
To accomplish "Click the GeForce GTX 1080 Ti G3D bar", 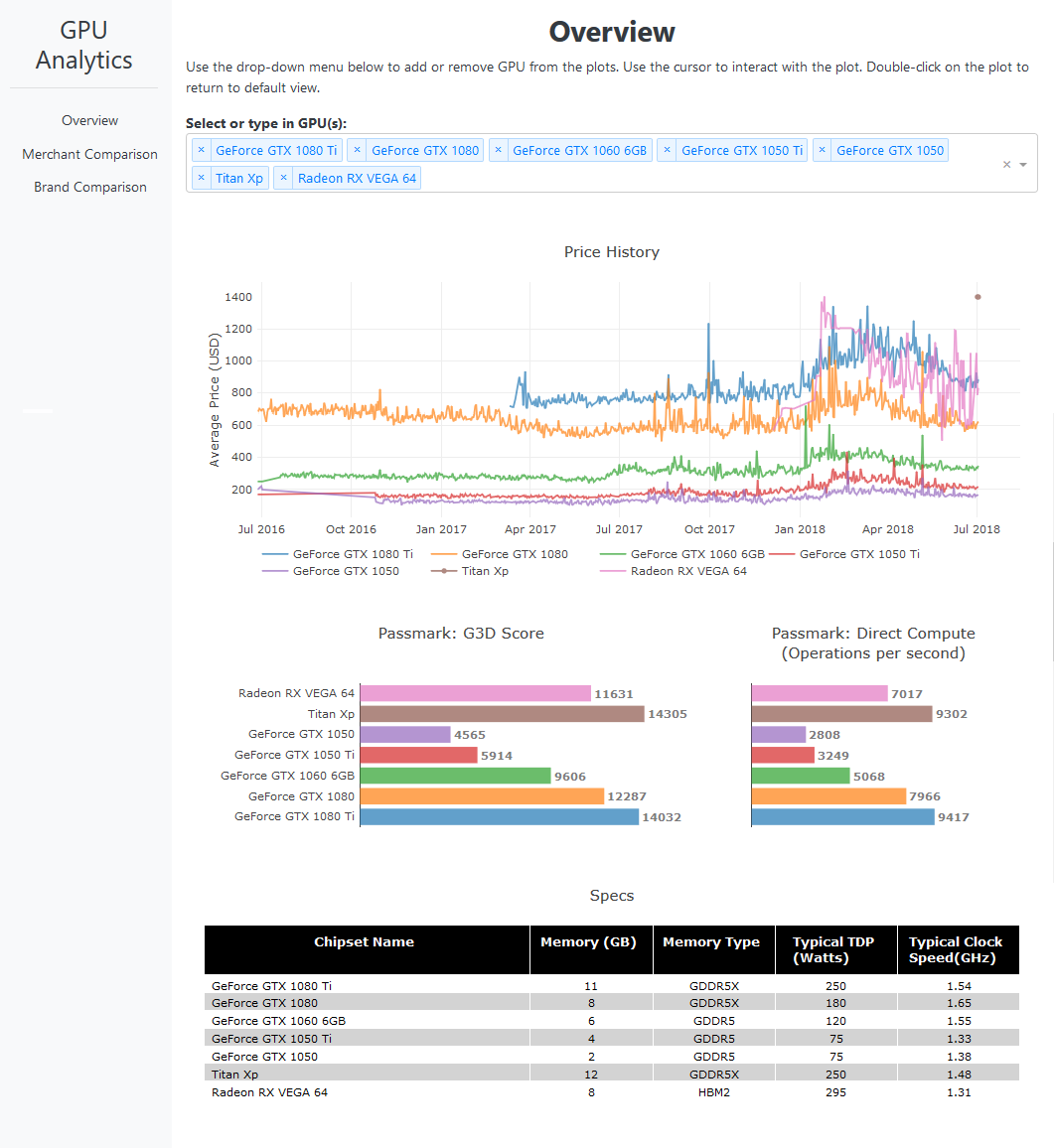I will pos(500,816).
